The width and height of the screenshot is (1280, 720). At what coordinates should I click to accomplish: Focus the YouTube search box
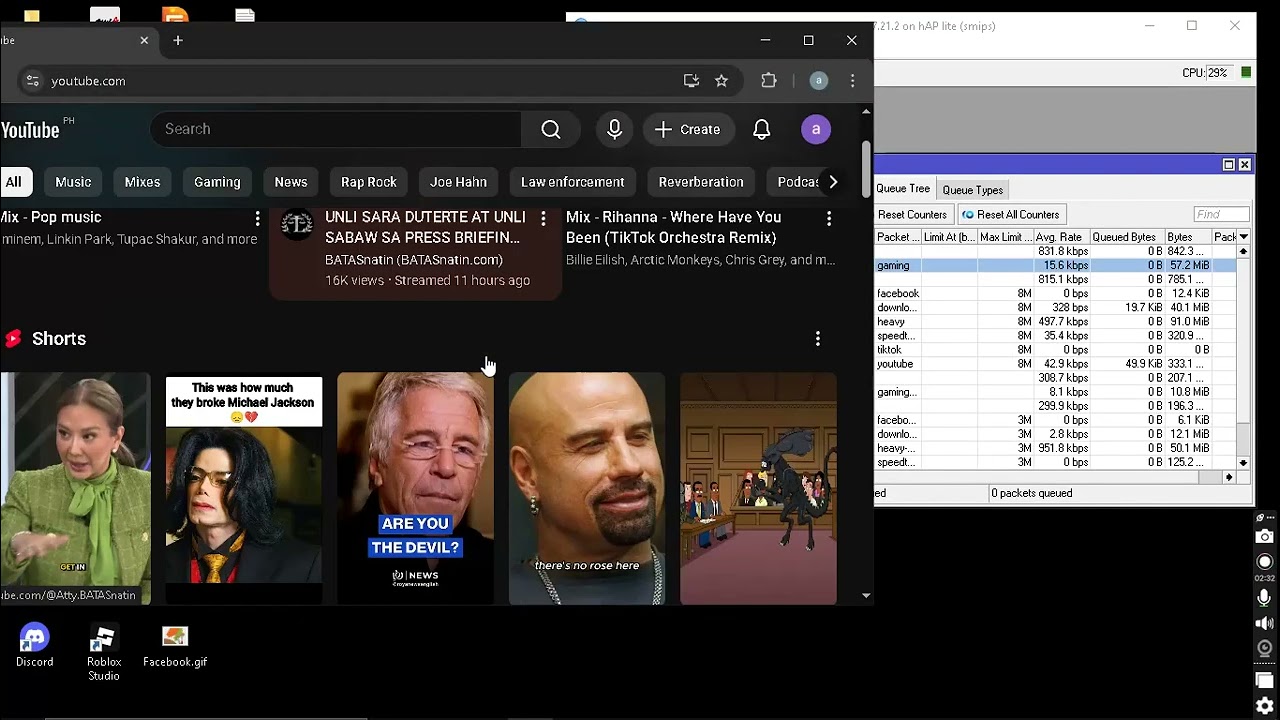point(336,129)
